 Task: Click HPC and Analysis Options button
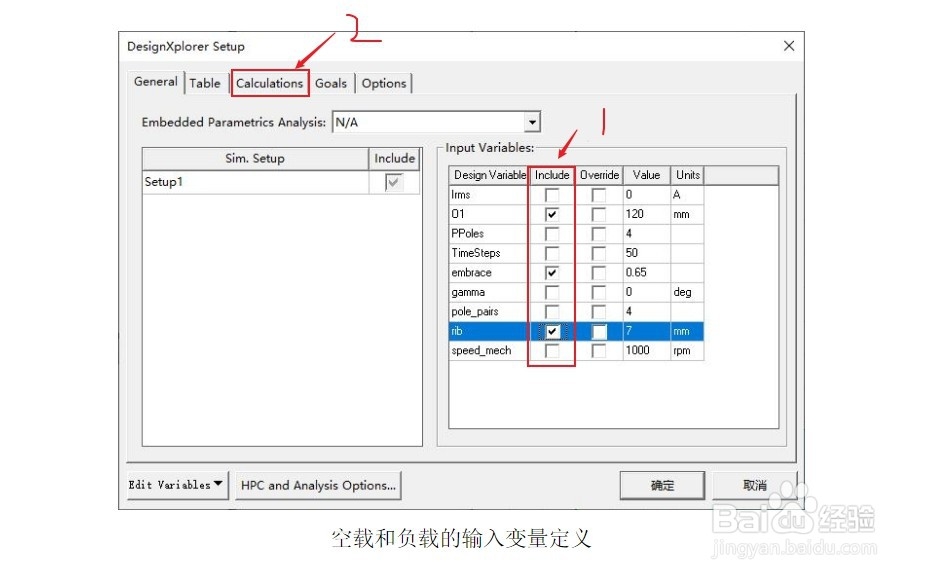318,485
